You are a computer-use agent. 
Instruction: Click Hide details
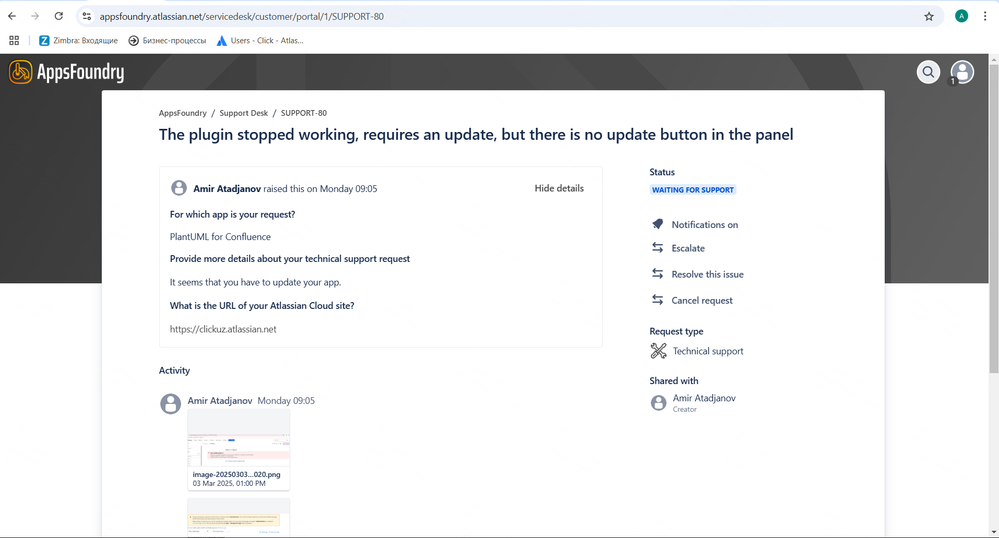(x=559, y=188)
